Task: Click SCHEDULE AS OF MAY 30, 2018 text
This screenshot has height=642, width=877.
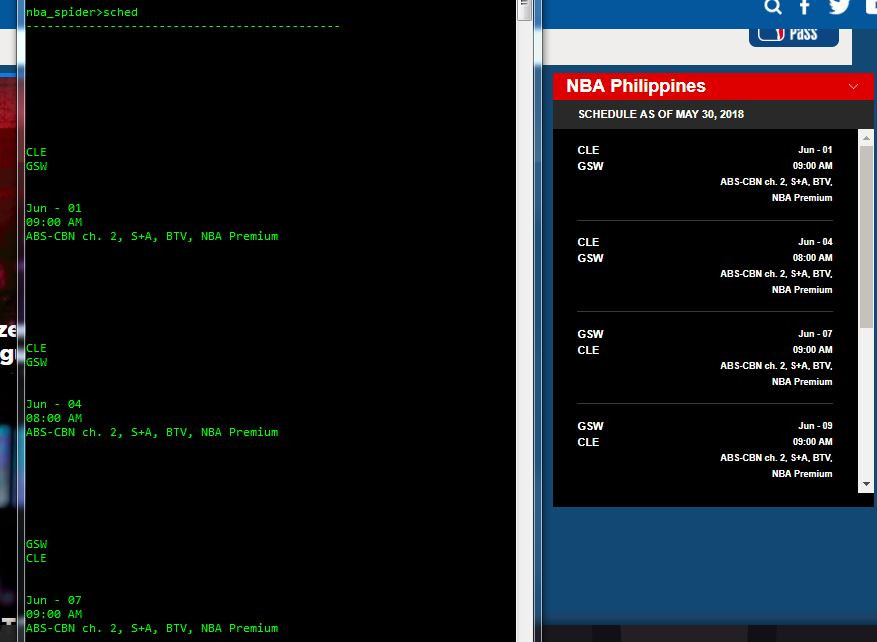Action: (661, 114)
